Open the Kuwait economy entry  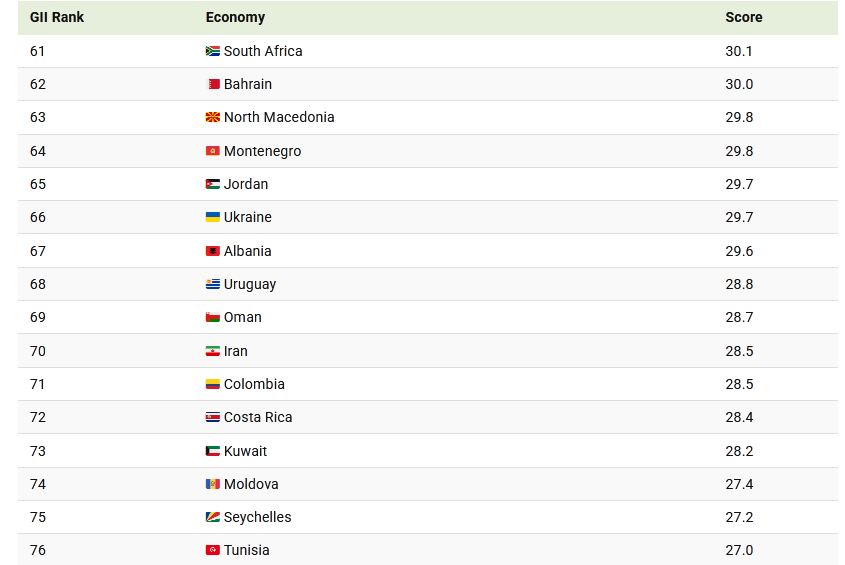pyautogui.click(x=245, y=451)
